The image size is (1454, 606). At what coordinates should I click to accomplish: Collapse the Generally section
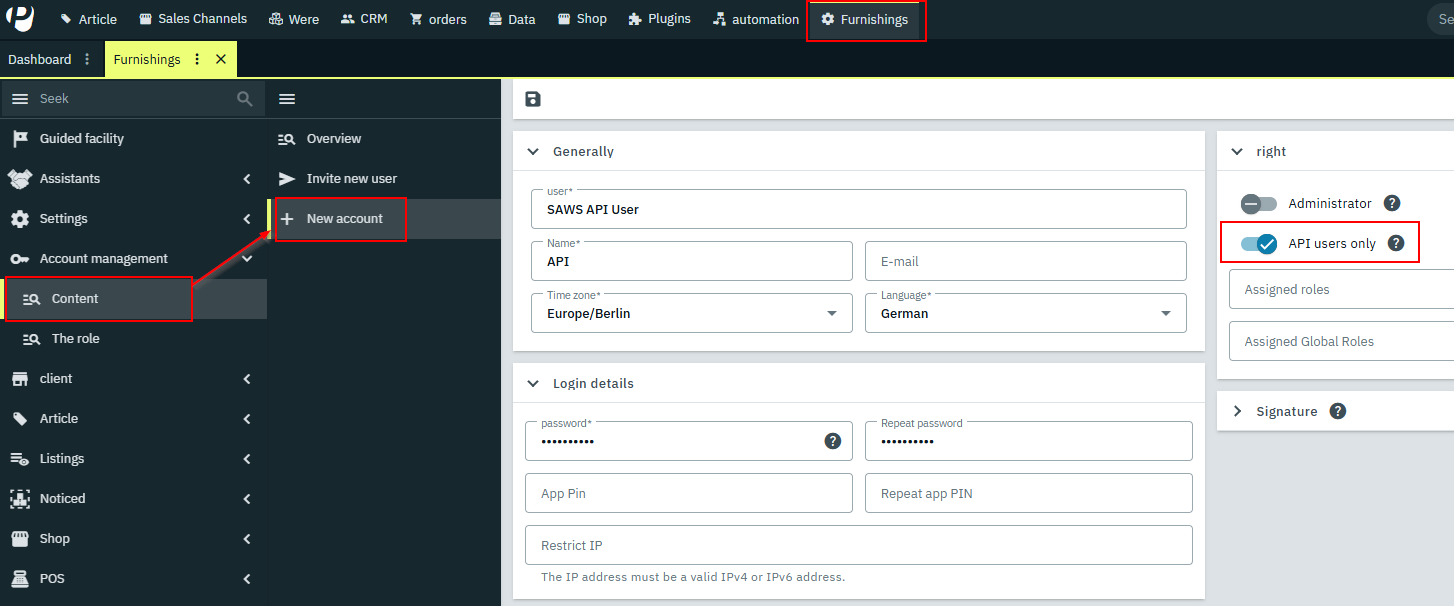pyautogui.click(x=533, y=151)
